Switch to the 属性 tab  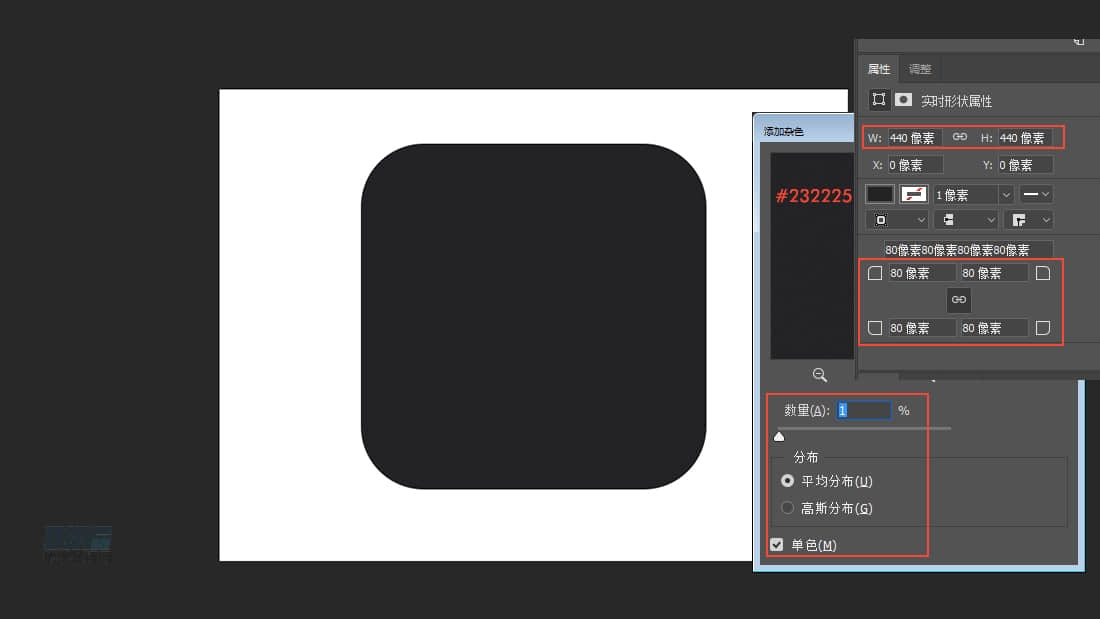pyautogui.click(x=878, y=69)
